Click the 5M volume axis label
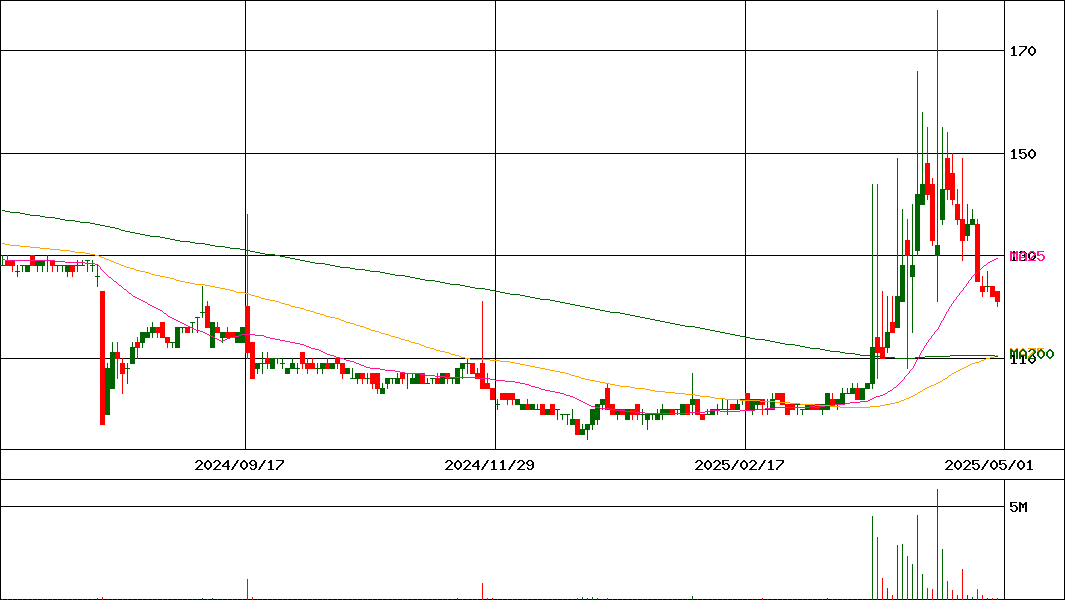1065x600 pixels. (1018, 507)
